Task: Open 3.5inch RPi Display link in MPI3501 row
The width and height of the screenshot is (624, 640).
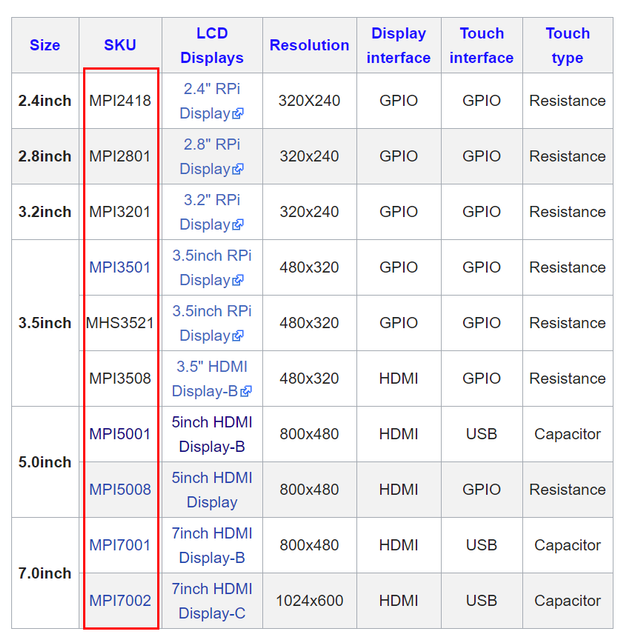Action: coord(212,267)
